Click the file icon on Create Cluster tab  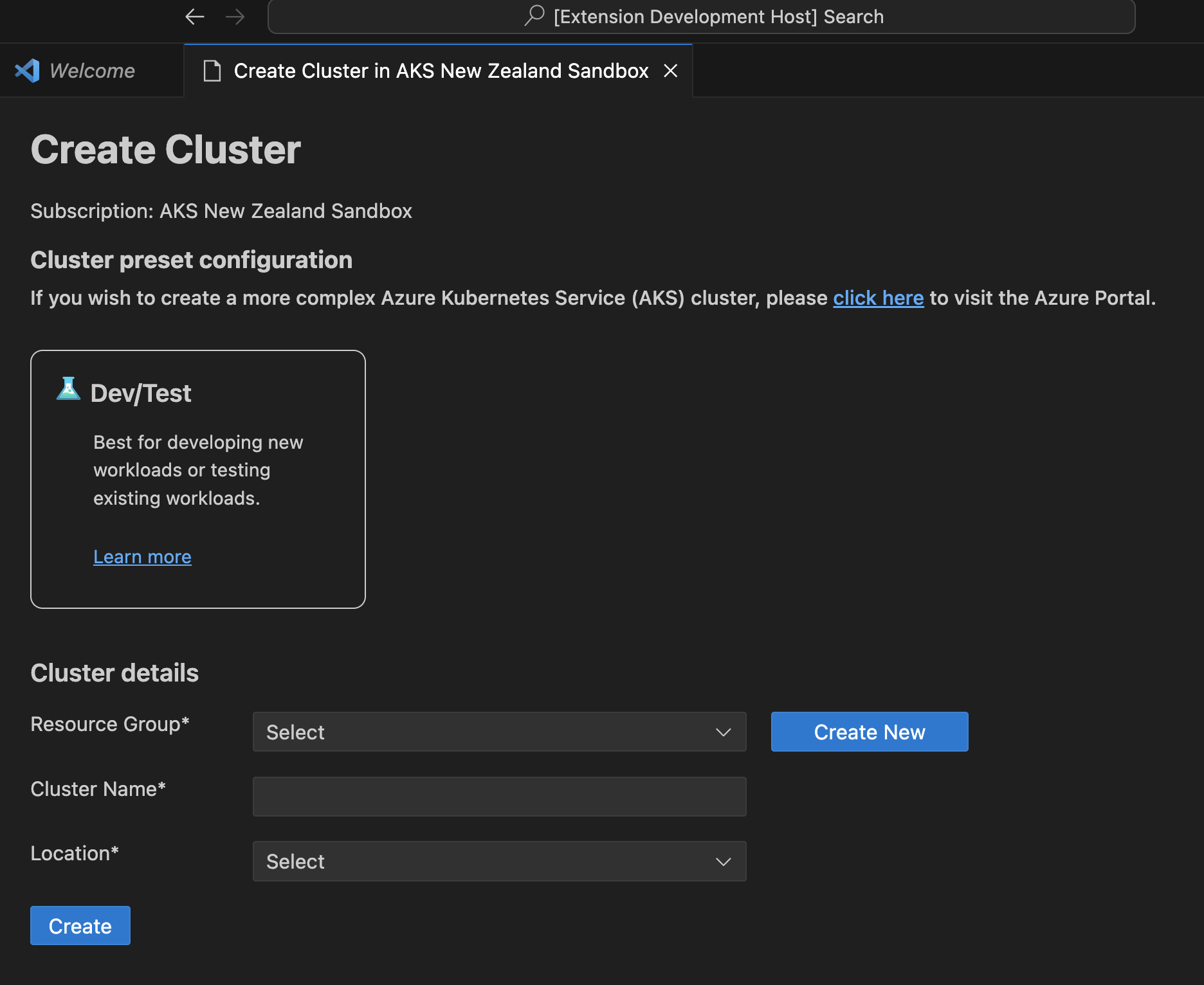point(212,71)
